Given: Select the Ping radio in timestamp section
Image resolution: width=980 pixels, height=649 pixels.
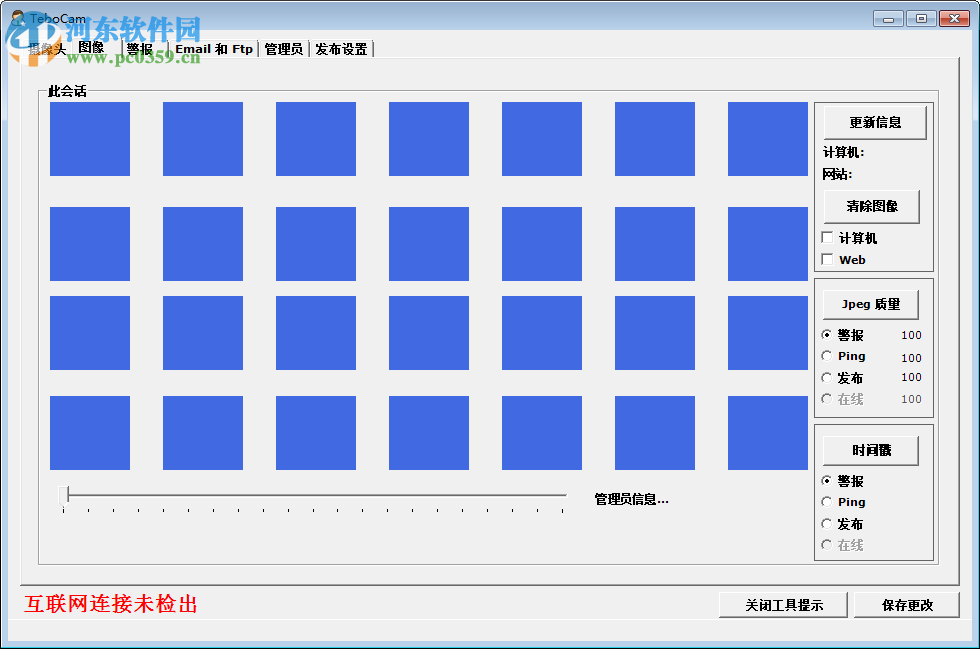Looking at the screenshot, I should coord(828,502).
